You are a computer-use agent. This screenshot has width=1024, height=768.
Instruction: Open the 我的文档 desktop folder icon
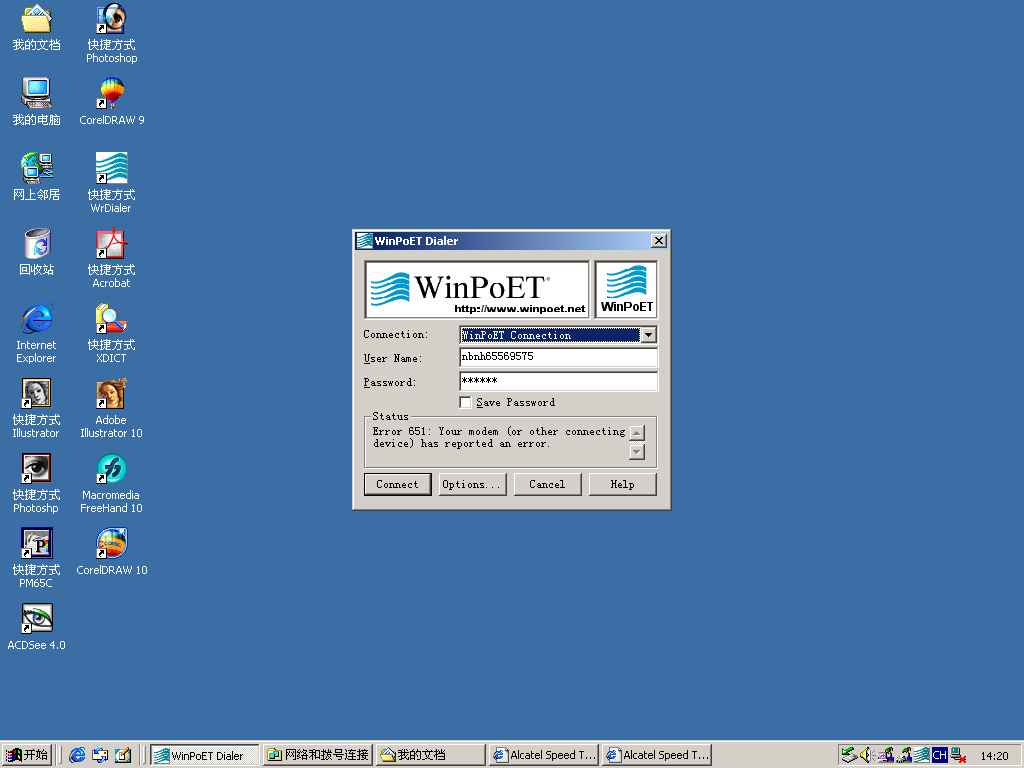pos(37,27)
